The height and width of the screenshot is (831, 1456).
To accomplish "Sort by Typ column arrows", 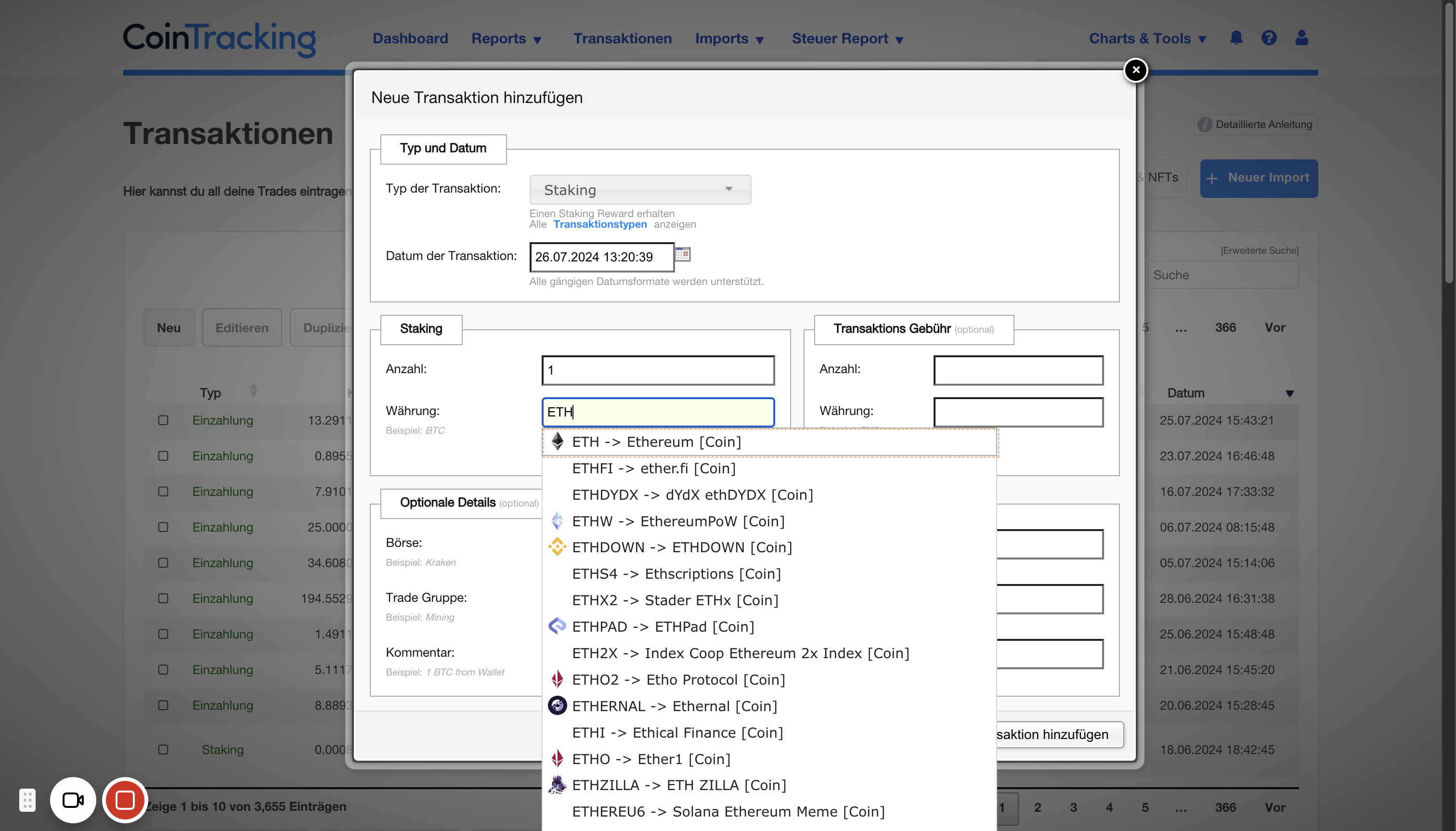I will pos(254,390).
